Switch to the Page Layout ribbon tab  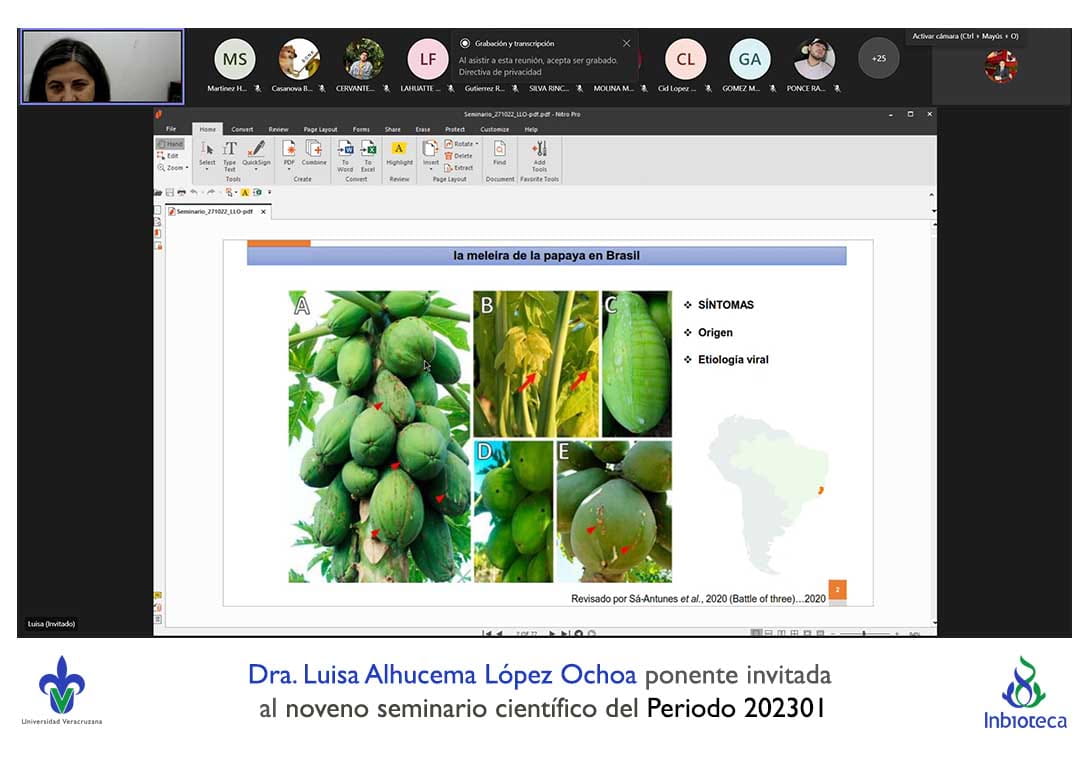tap(320, 129)
